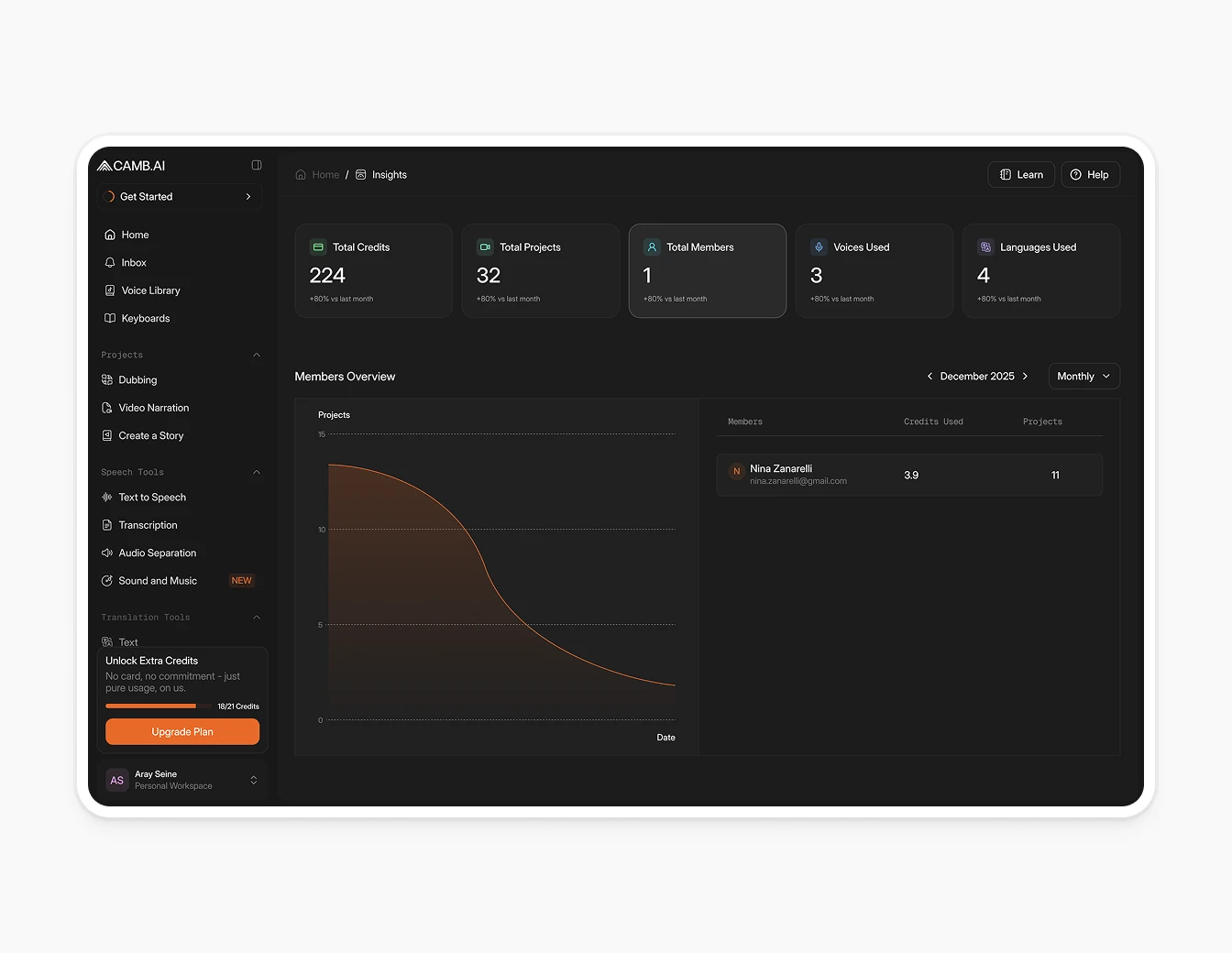This screenshot has width=1232, height=953.
Task: Open the Video Narration tool
Action: pos(153,407)
